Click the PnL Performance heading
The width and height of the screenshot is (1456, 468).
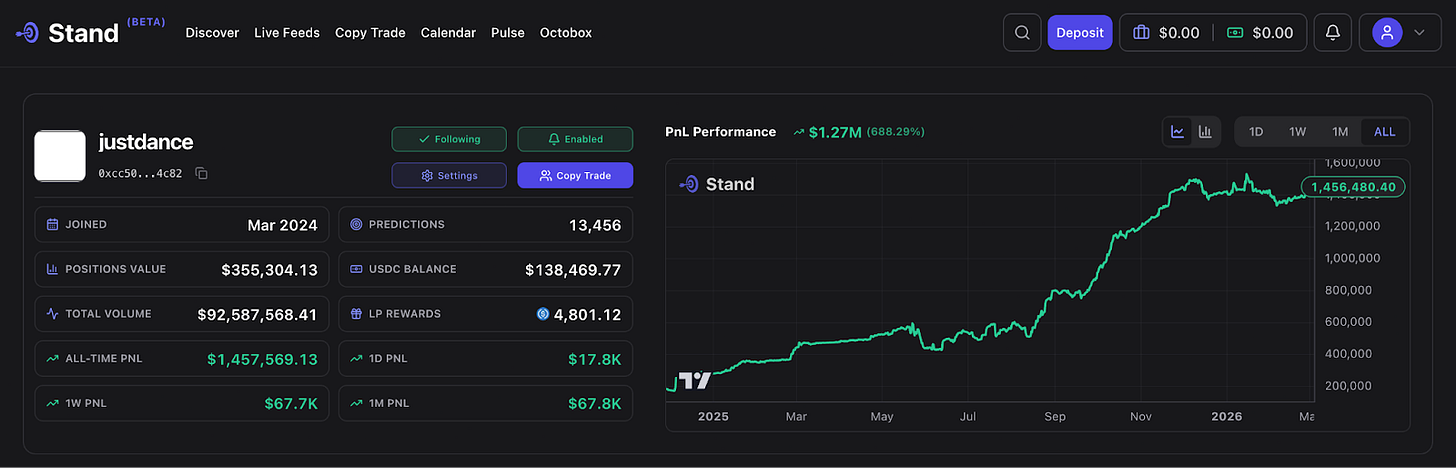point(720,132)
